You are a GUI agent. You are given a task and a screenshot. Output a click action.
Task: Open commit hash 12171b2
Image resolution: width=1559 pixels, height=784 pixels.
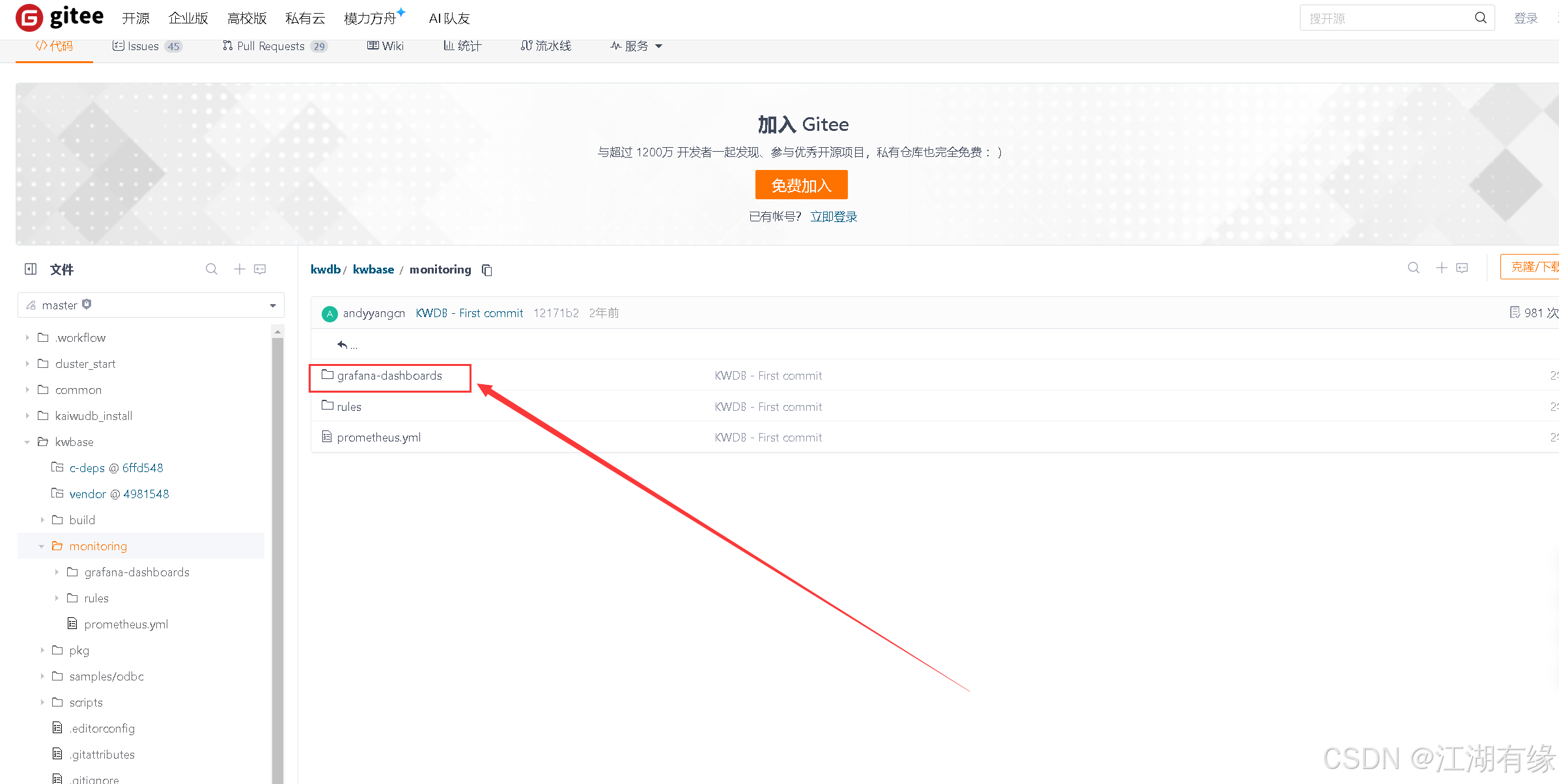point(556,313)
